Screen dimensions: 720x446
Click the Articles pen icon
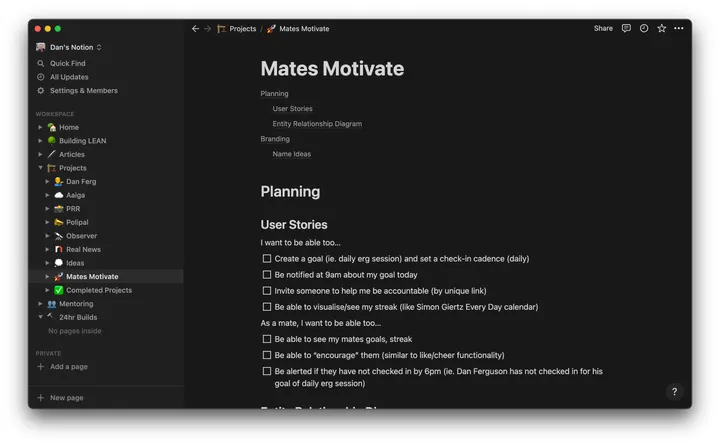[52, 154]
